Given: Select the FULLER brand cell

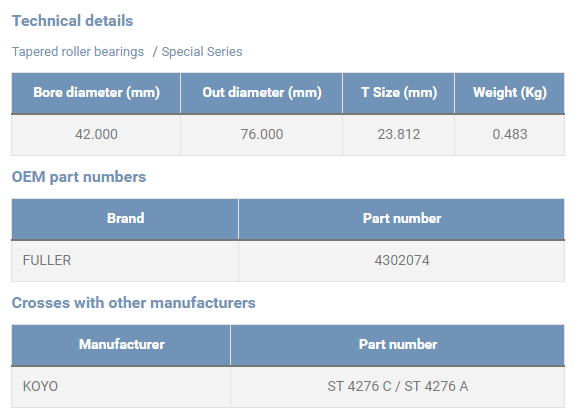Looking at the screenshot, I should (x=125, y=261).
